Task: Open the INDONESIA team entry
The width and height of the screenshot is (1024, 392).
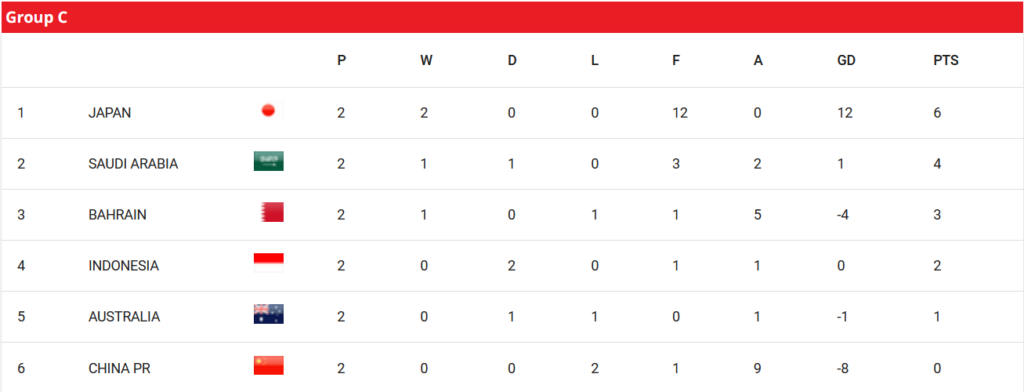Action: (x=123, y=265)
